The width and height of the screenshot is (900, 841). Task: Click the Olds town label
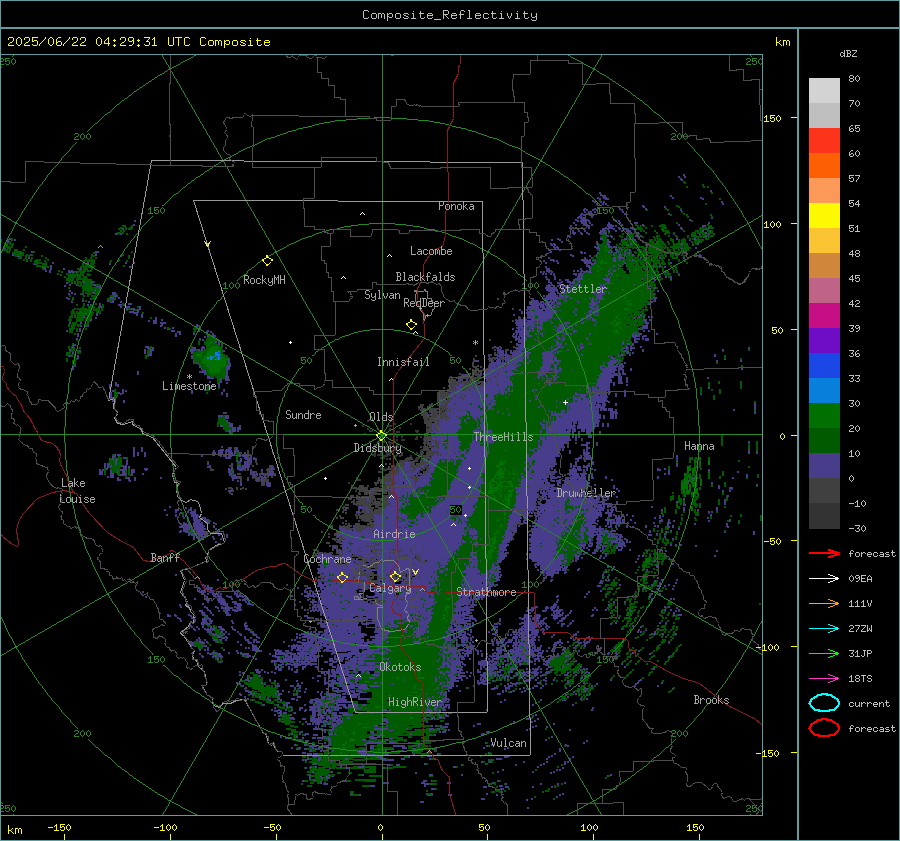381,417
